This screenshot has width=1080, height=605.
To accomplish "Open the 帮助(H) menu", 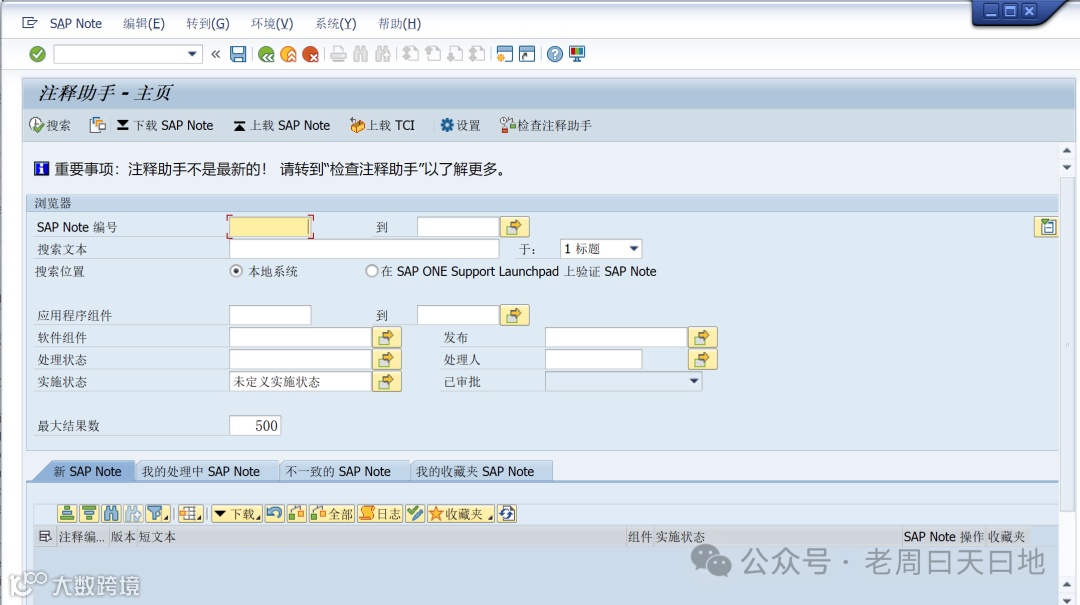I will (399, 23).
